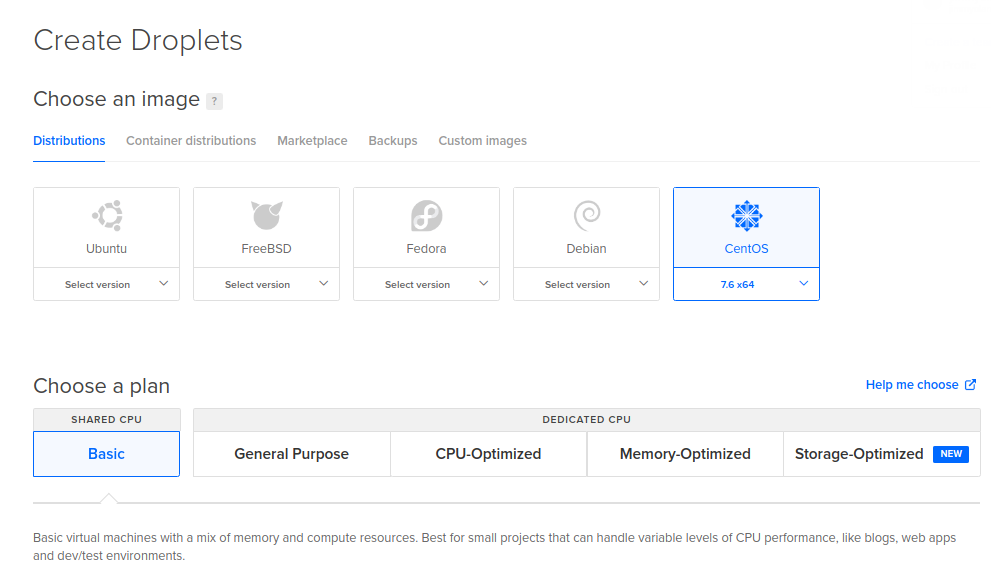Click the image help question mark icon

point(214,101)
